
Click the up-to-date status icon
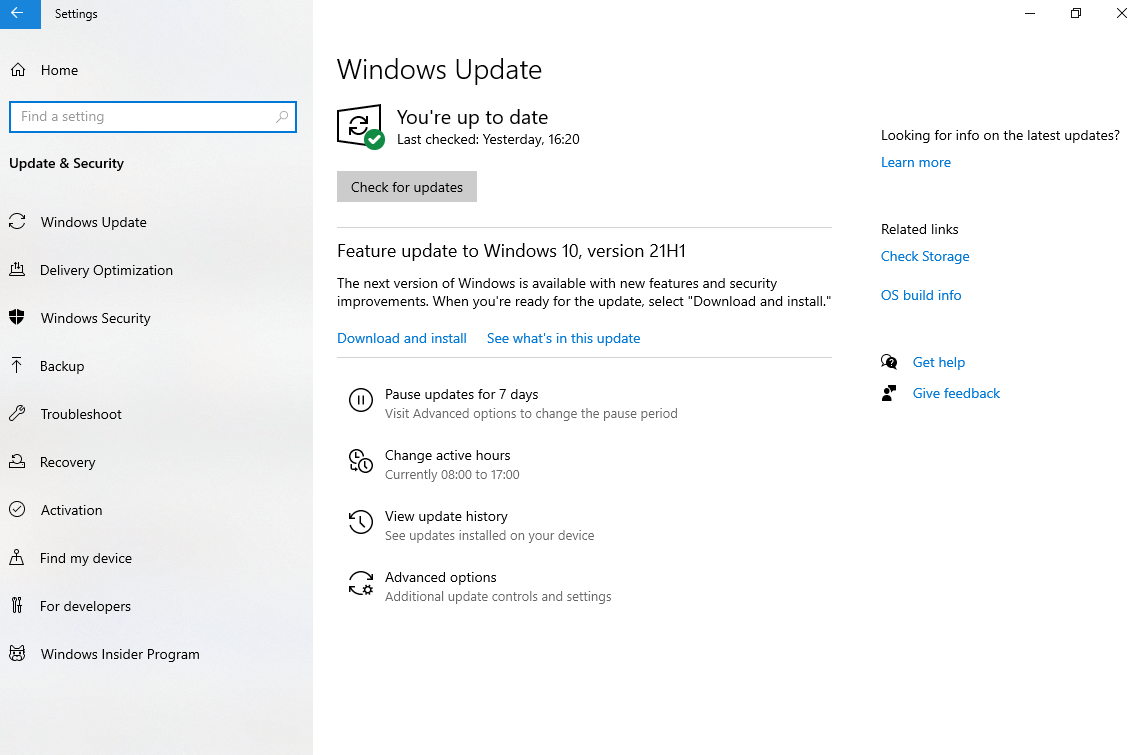pyautogui.click(x=360, y=127)
